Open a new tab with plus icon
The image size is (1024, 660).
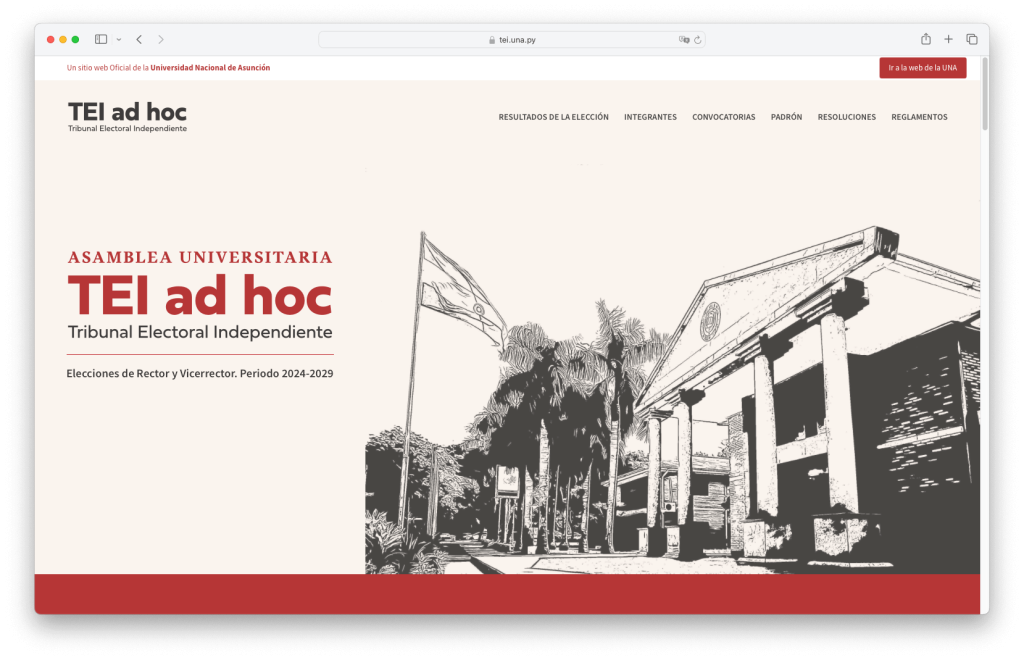[x=949, y=39]
